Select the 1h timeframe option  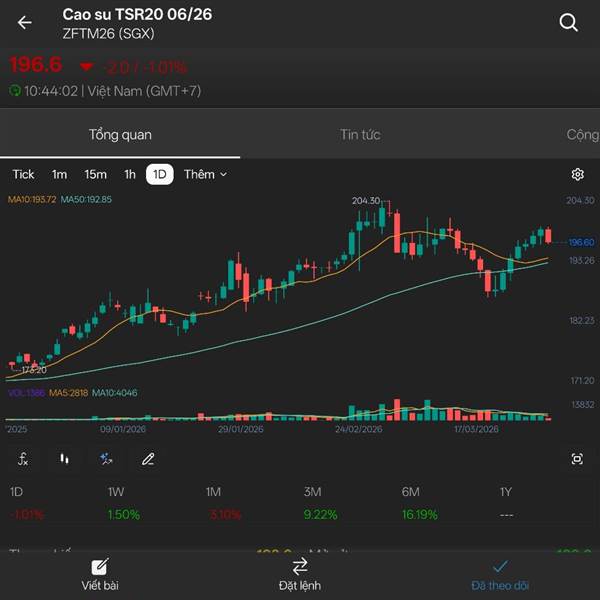130,174
